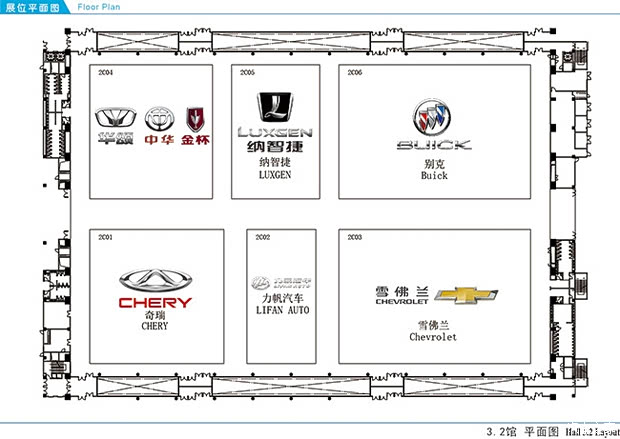Select booth number 2C01 label
Image resolution: width=620 pixels, height=439 pixels.
coord(105,237)
